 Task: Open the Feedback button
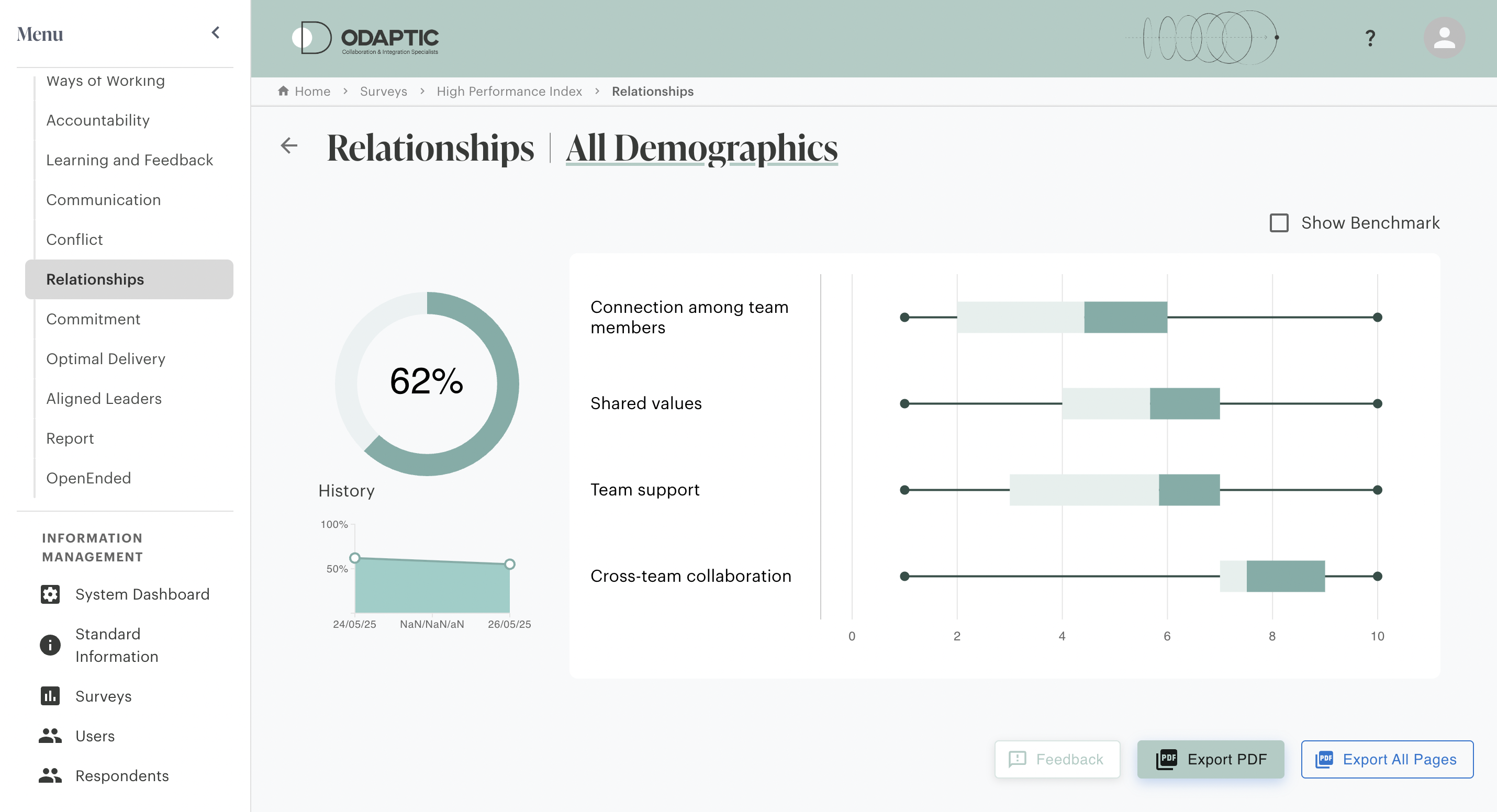(x=1057, y=759)
